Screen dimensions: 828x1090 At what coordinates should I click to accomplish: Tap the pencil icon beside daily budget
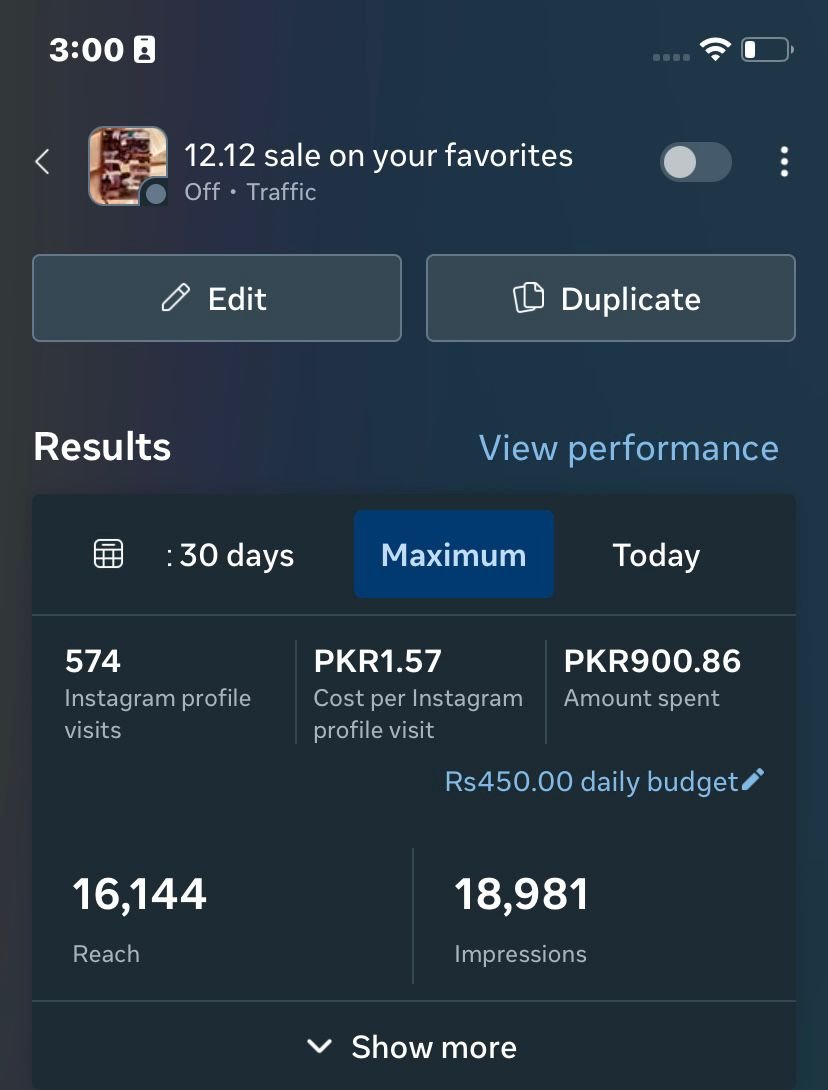point(754,780)
